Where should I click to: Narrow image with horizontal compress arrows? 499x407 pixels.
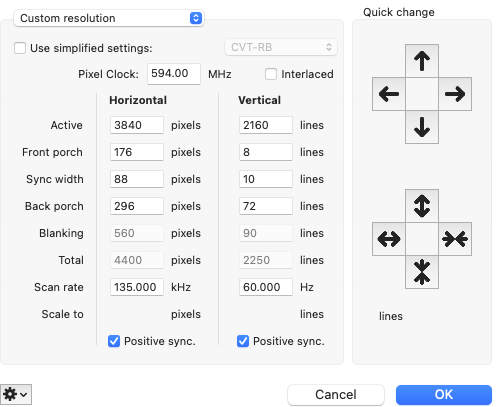[455, 239]
